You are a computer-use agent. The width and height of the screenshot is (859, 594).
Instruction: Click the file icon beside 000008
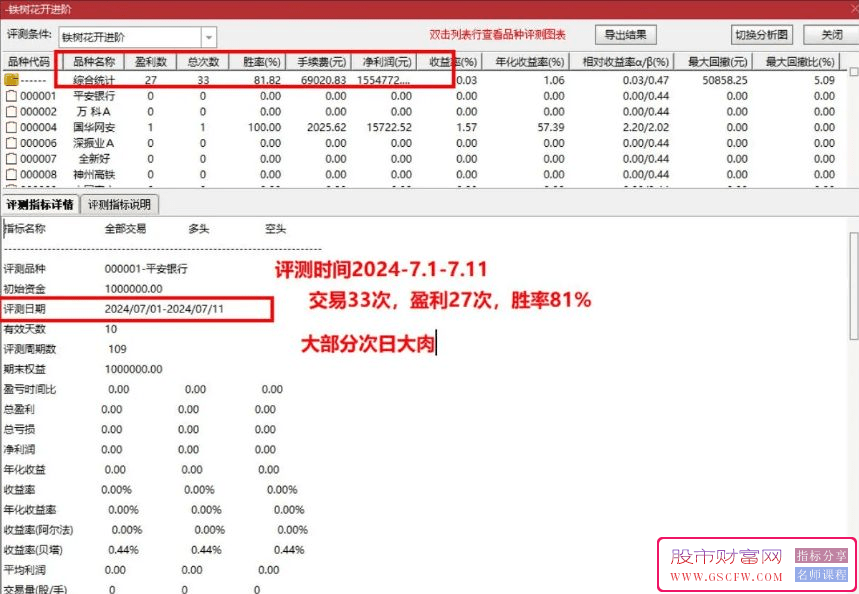coord(11,175)
